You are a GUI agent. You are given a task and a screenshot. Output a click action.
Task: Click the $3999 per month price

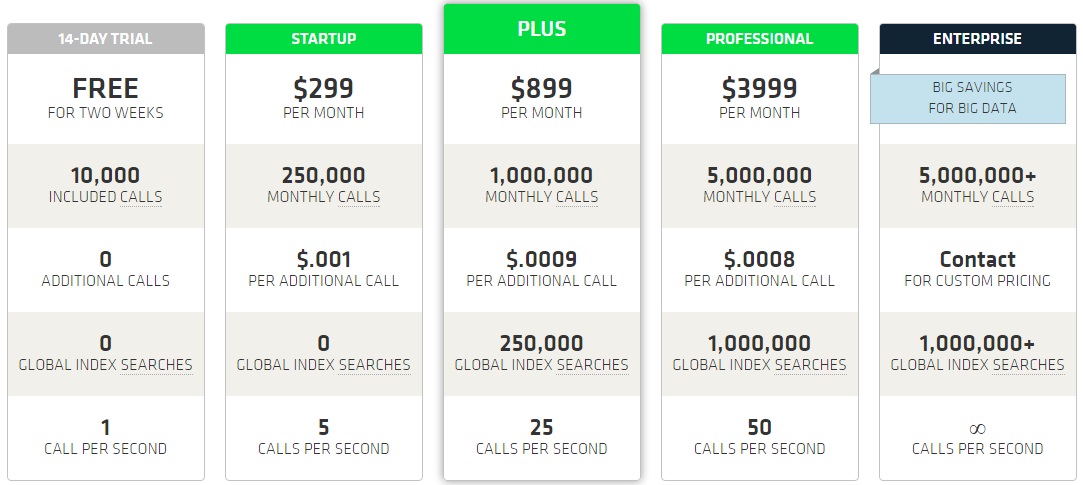coord(760,97)
